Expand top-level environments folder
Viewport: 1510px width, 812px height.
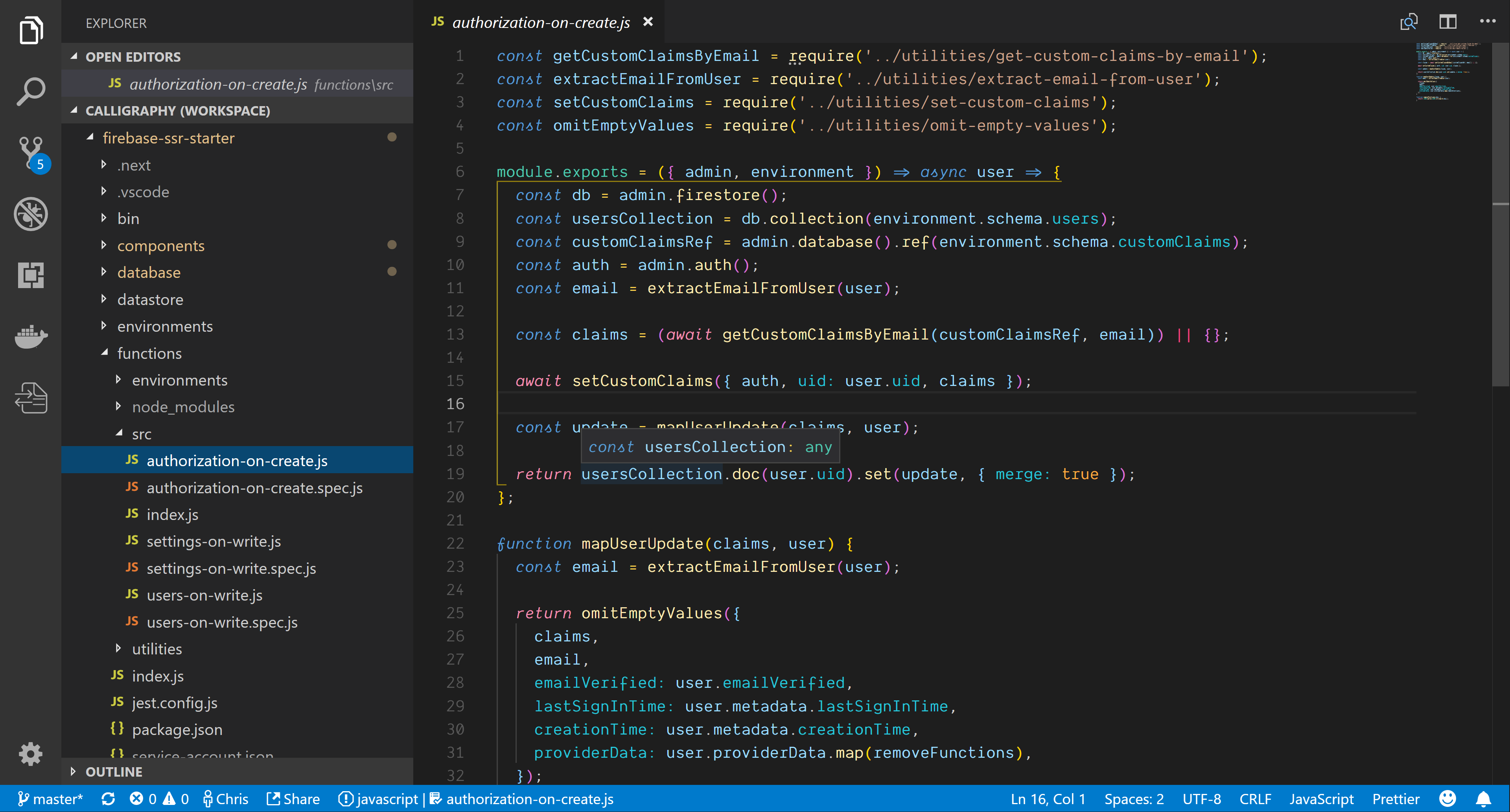pyautogui.click(x=237, y=326)
